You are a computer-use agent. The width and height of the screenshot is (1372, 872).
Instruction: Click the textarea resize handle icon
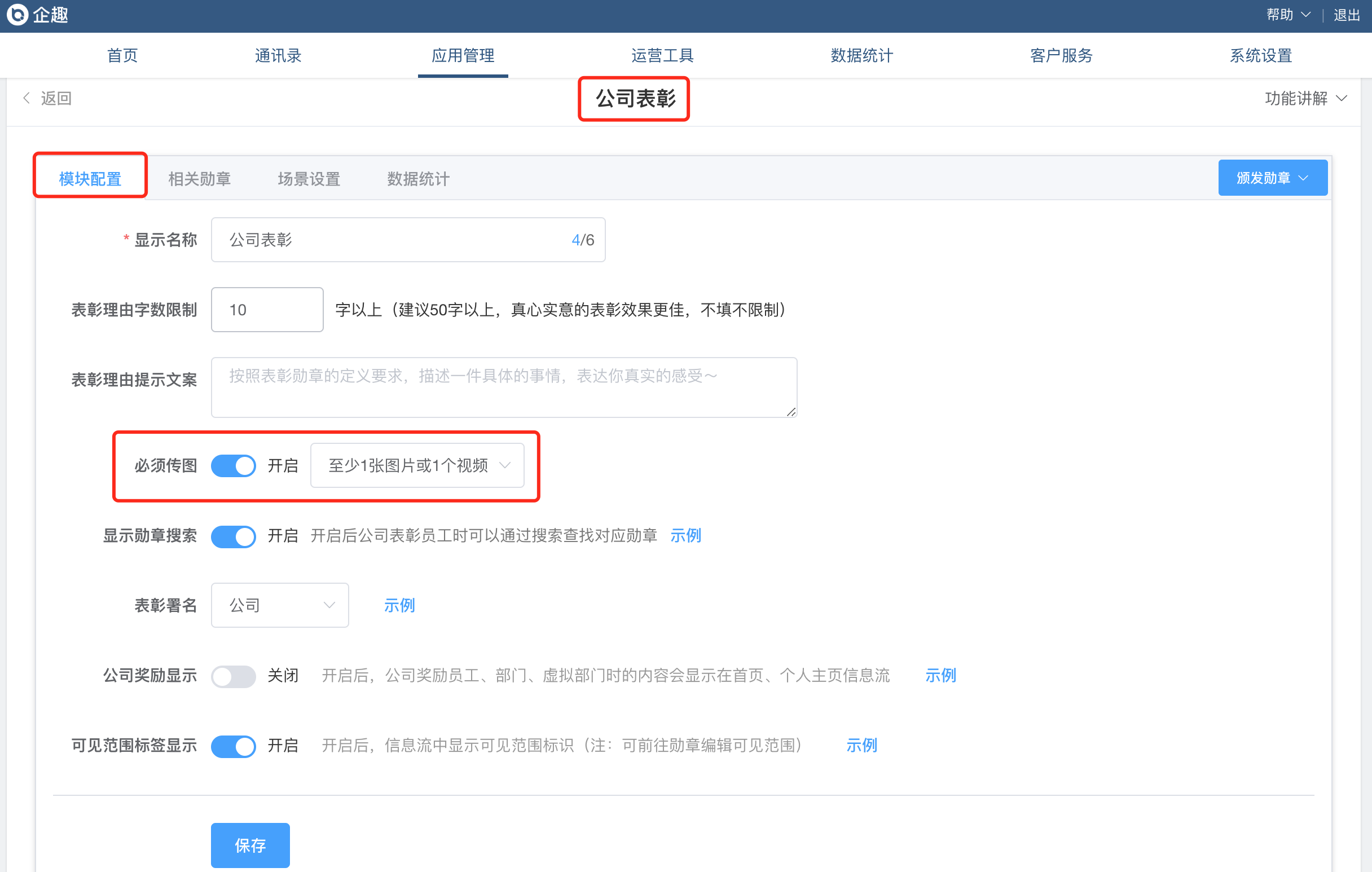(791, 412)
